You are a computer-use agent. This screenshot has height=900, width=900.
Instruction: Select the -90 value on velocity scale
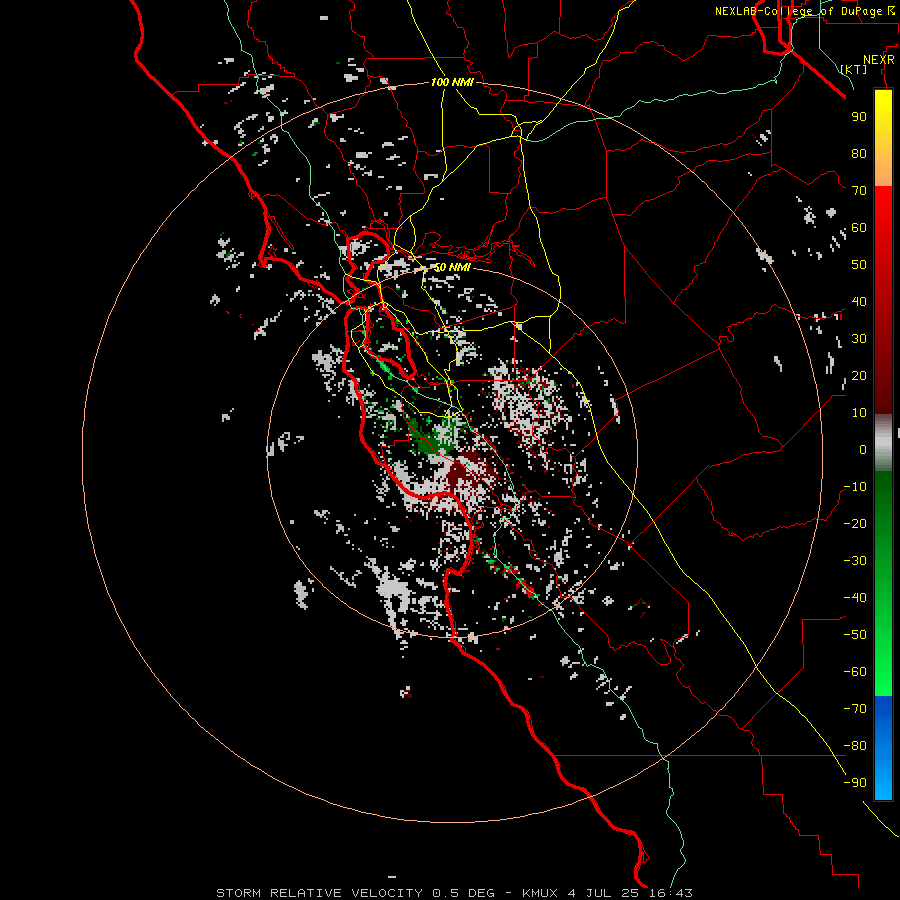click(855, 783)
